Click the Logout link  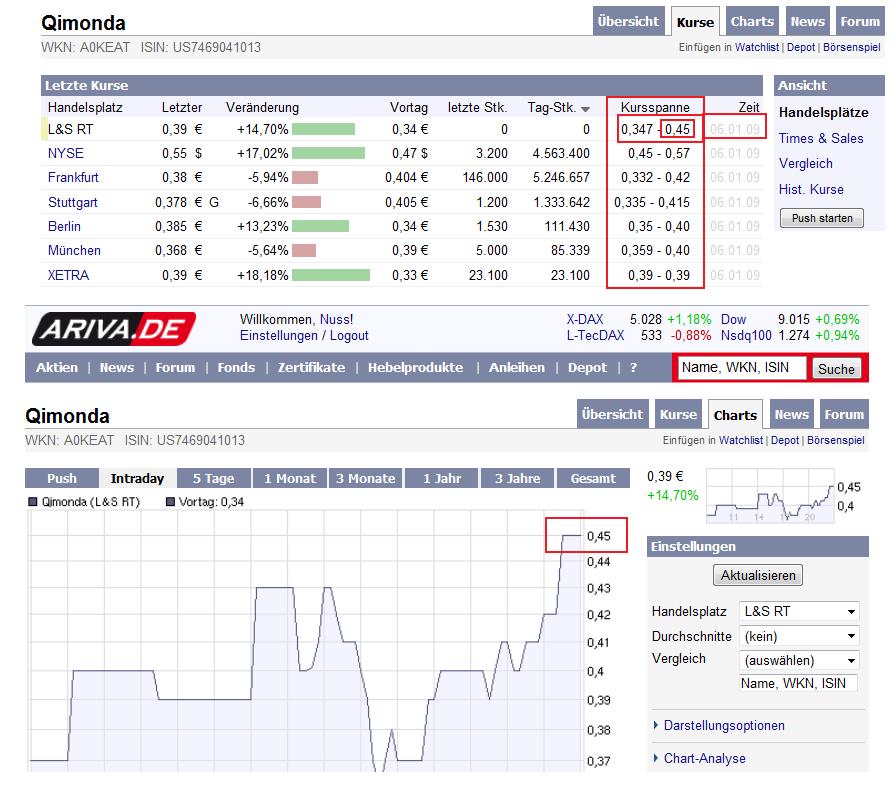[x=349, y=336]
